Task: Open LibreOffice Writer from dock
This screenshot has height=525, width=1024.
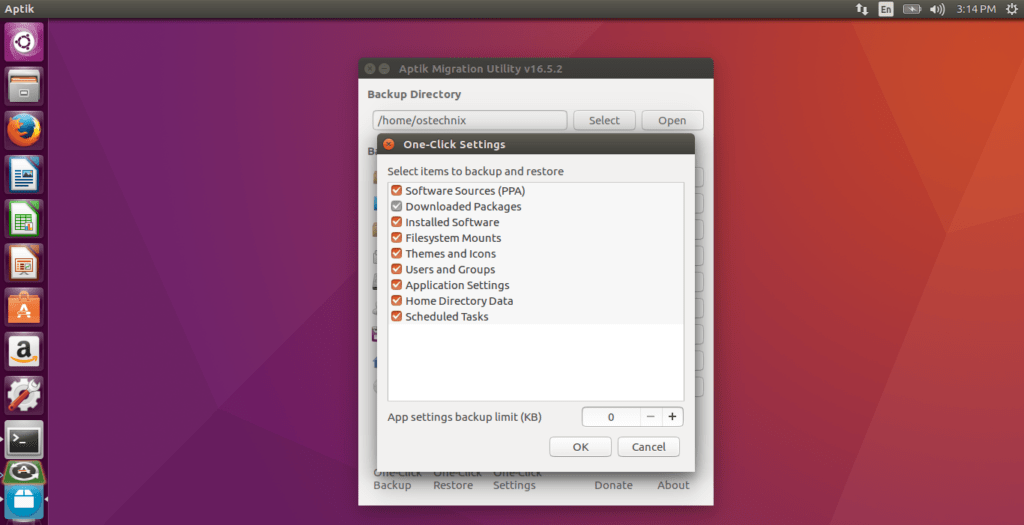Action: click(24, 174)
